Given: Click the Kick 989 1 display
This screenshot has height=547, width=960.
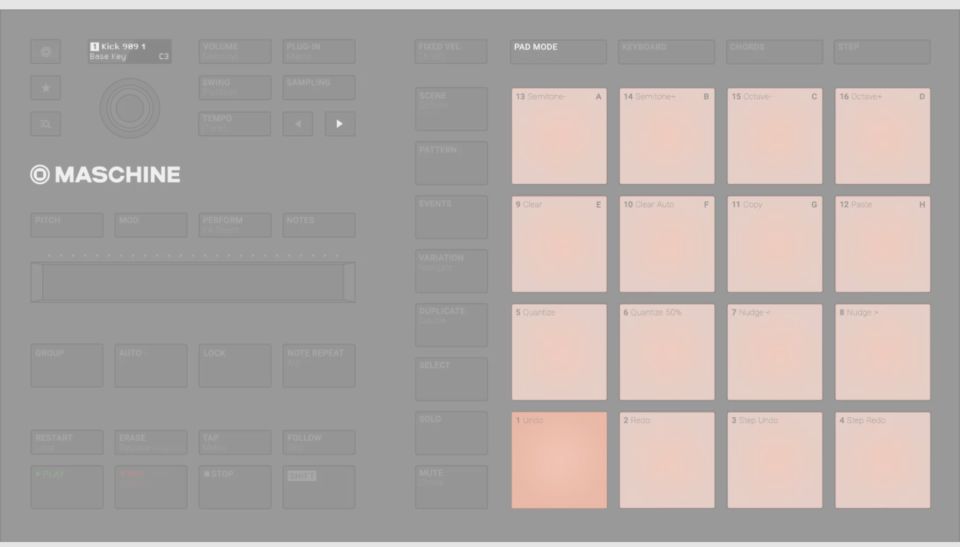Looking at the screenshot, I should 130,52.
